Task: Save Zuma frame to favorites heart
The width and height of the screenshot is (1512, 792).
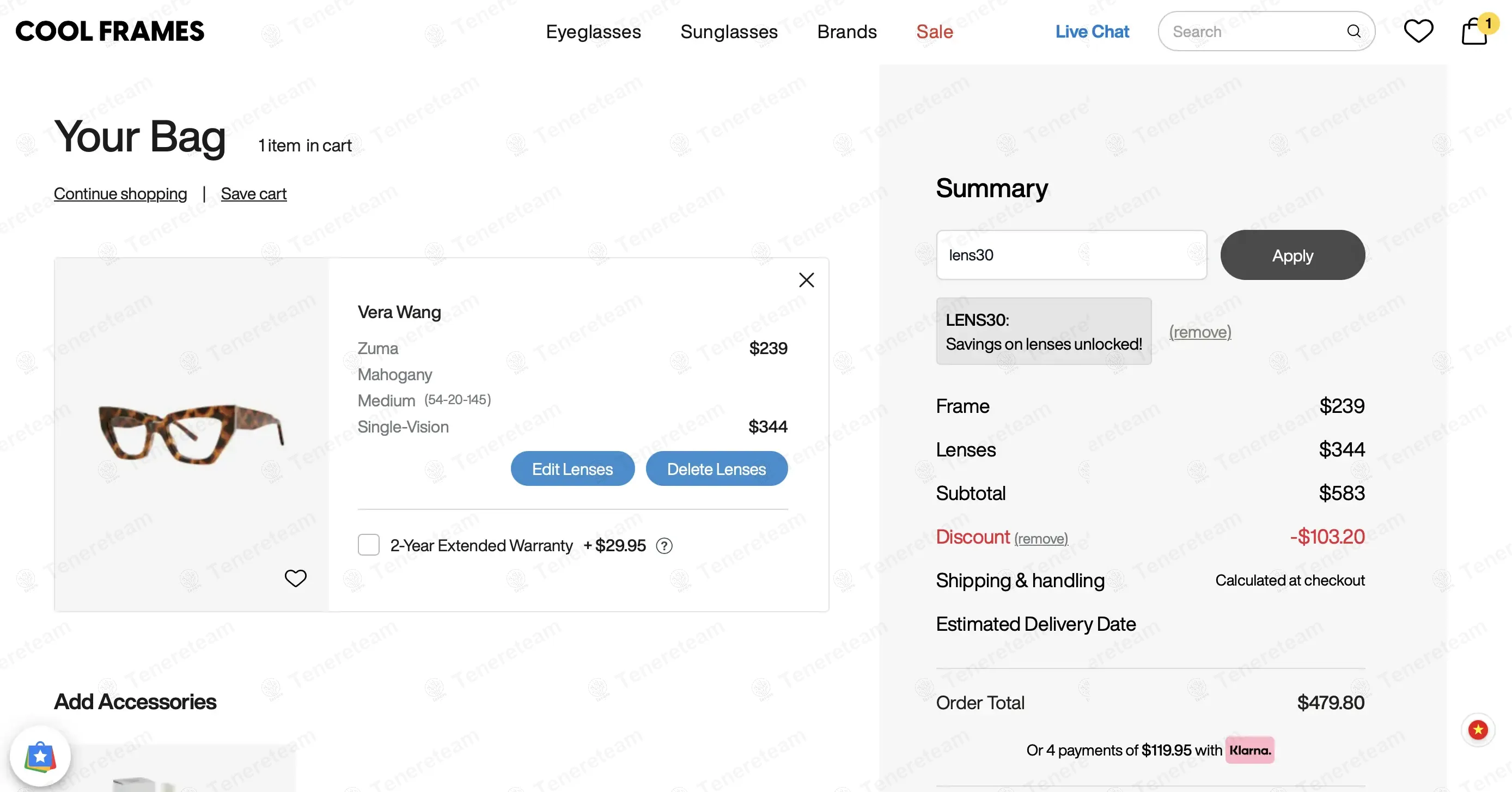Action: (295, 578)
